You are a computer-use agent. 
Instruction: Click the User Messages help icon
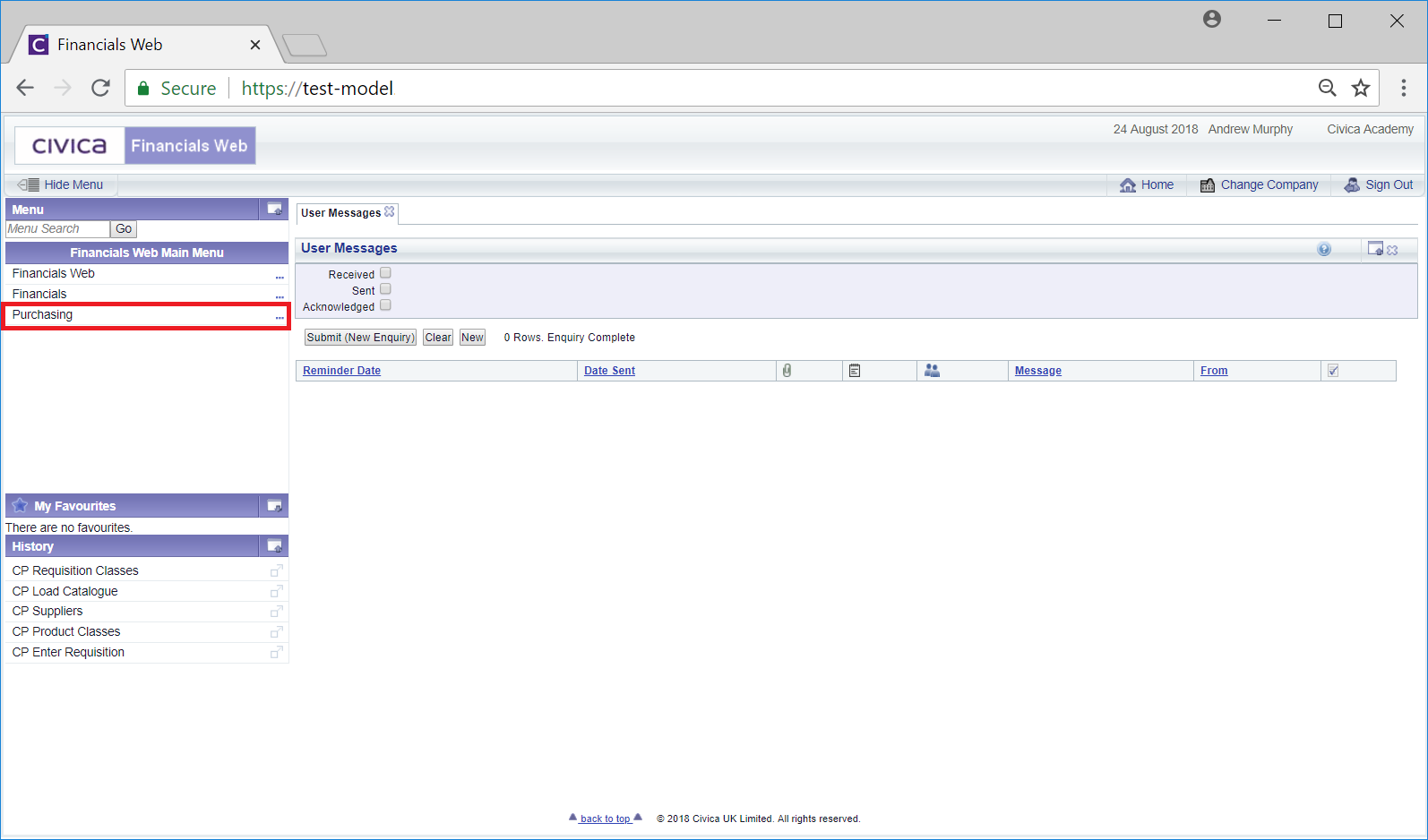[1324, 250]
